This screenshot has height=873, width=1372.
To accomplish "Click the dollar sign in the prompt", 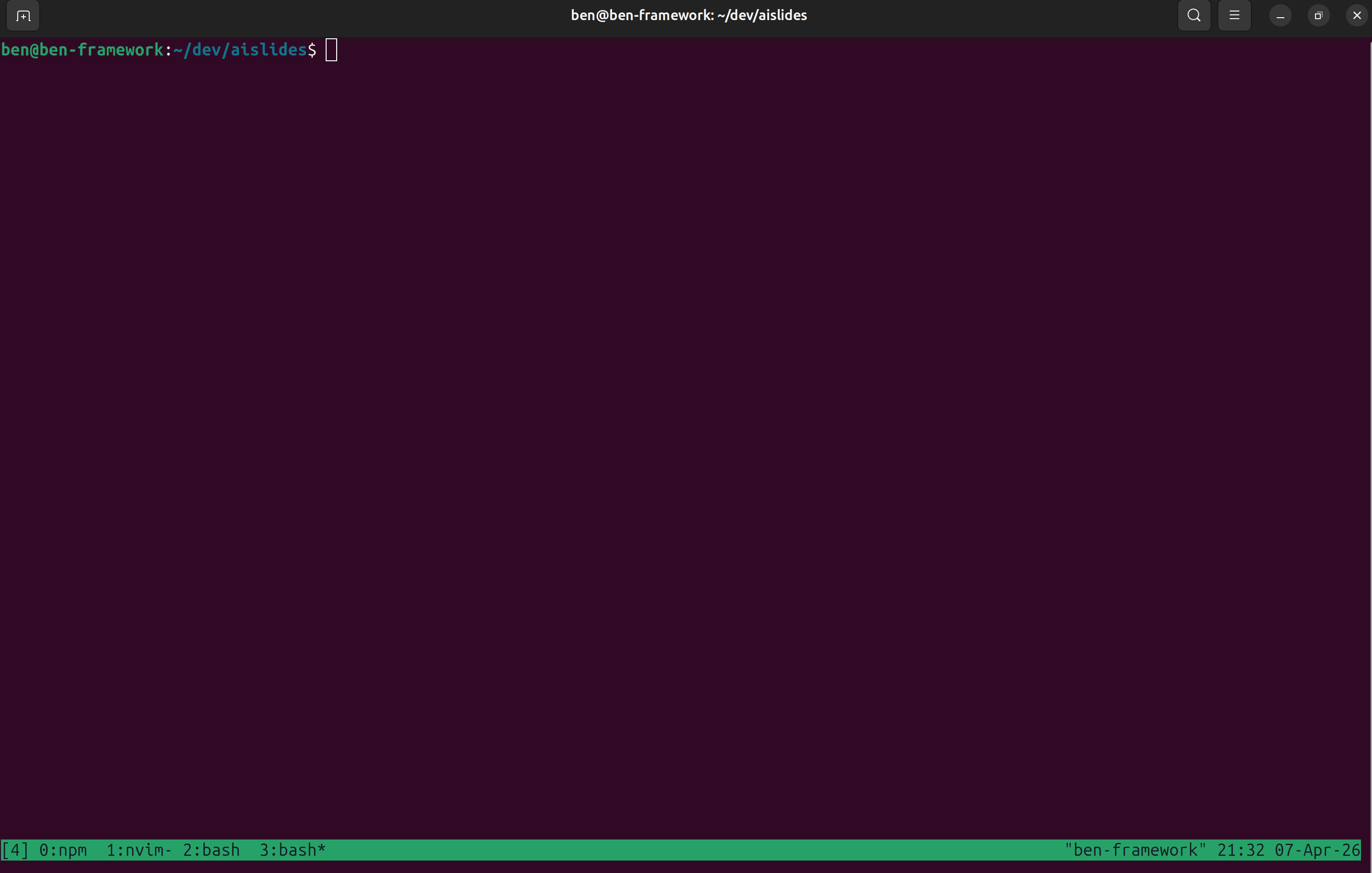I will tap(312, 50).
